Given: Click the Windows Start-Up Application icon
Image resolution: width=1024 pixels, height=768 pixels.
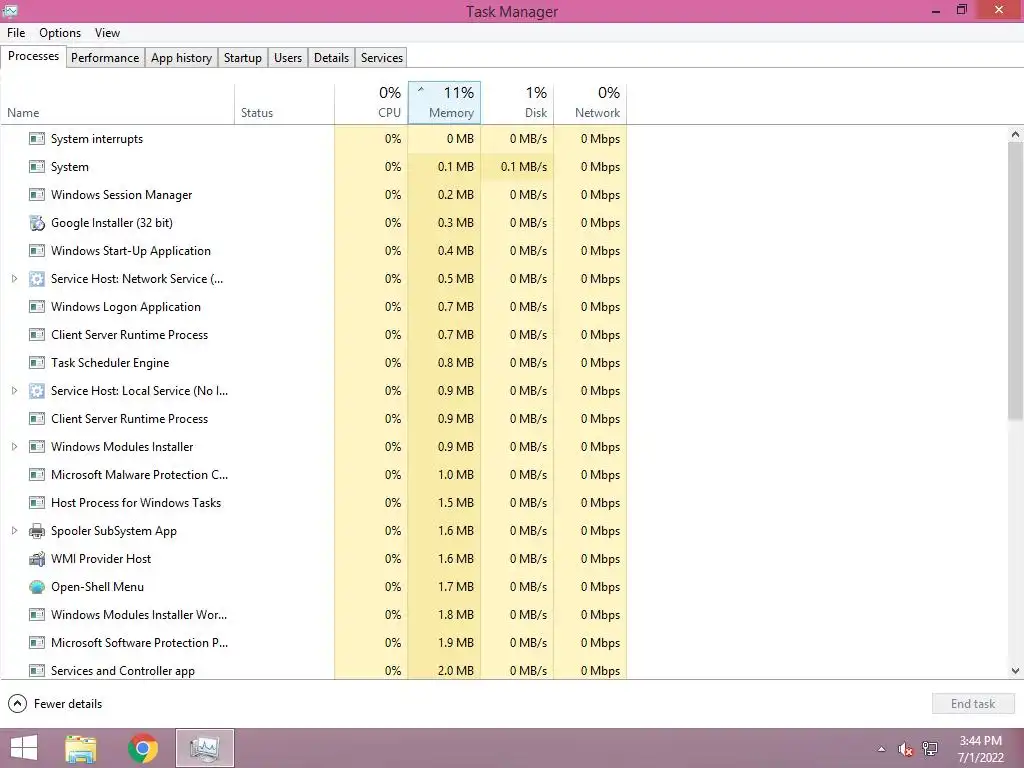Looking at the screenshot, I should pyautogui.click(x=37, y=251).
